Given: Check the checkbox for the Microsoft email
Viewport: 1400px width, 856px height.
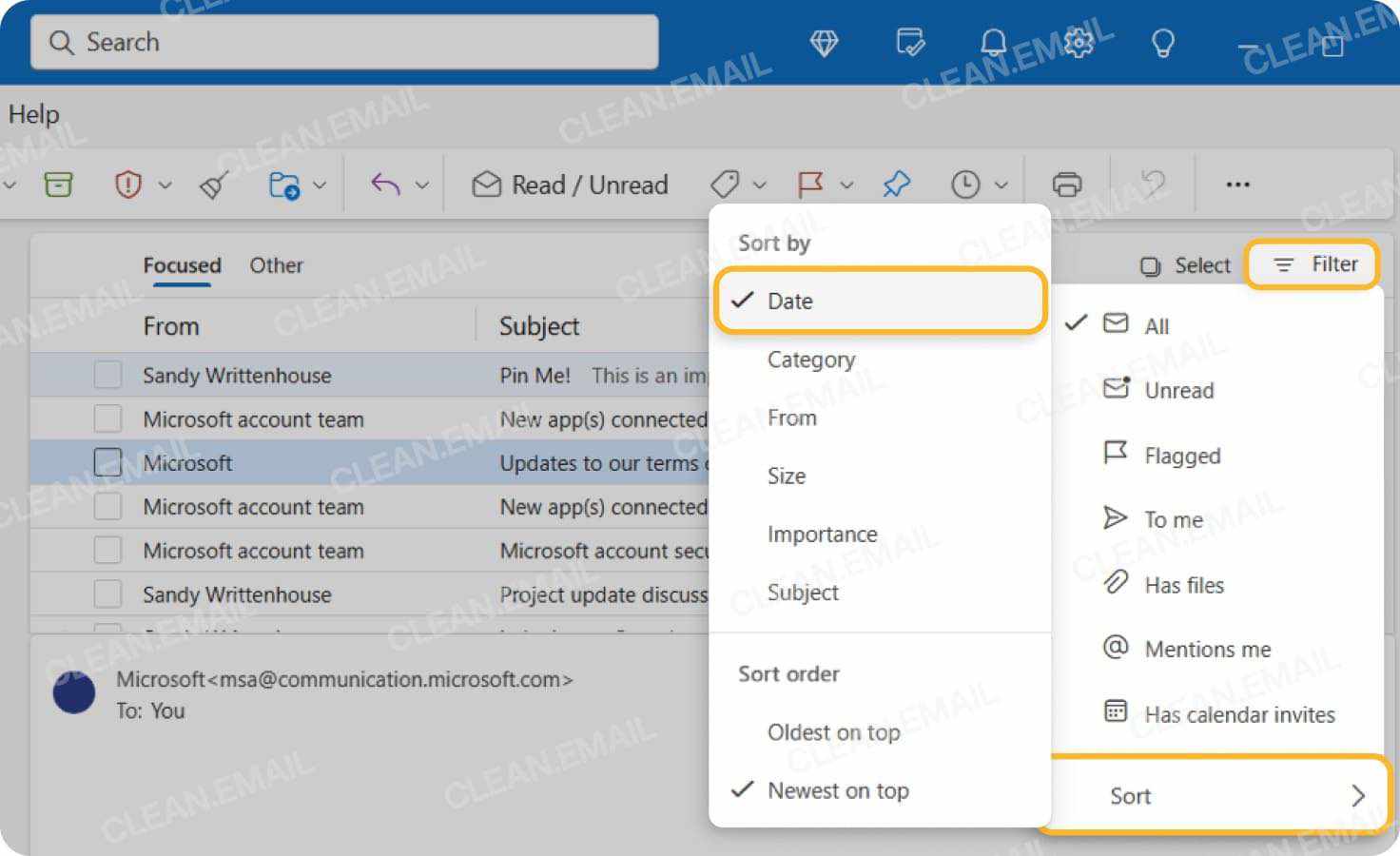Looking at the screenshot, I should pos(107,463).
